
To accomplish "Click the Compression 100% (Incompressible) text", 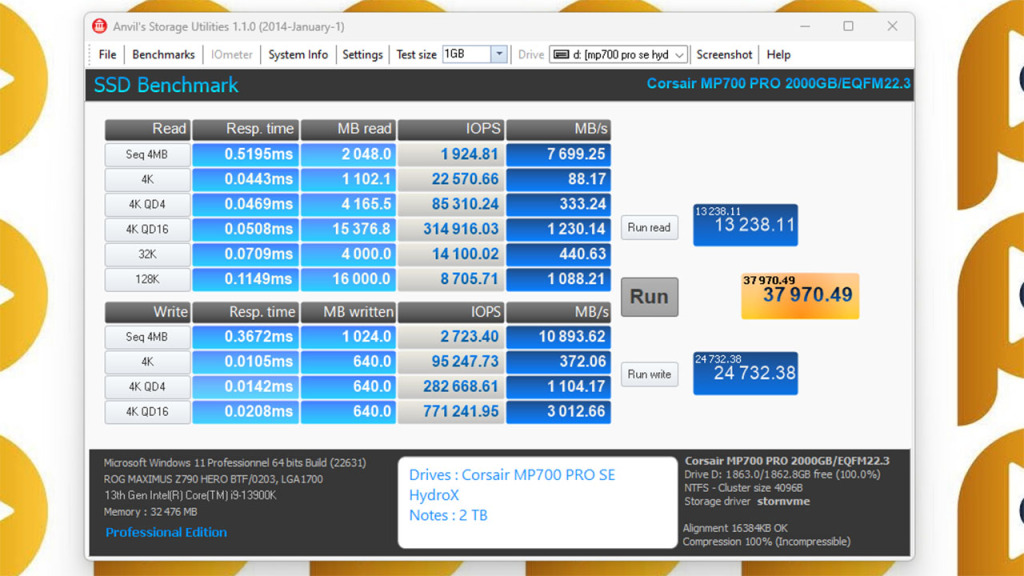I will click(x=766, y=541).
